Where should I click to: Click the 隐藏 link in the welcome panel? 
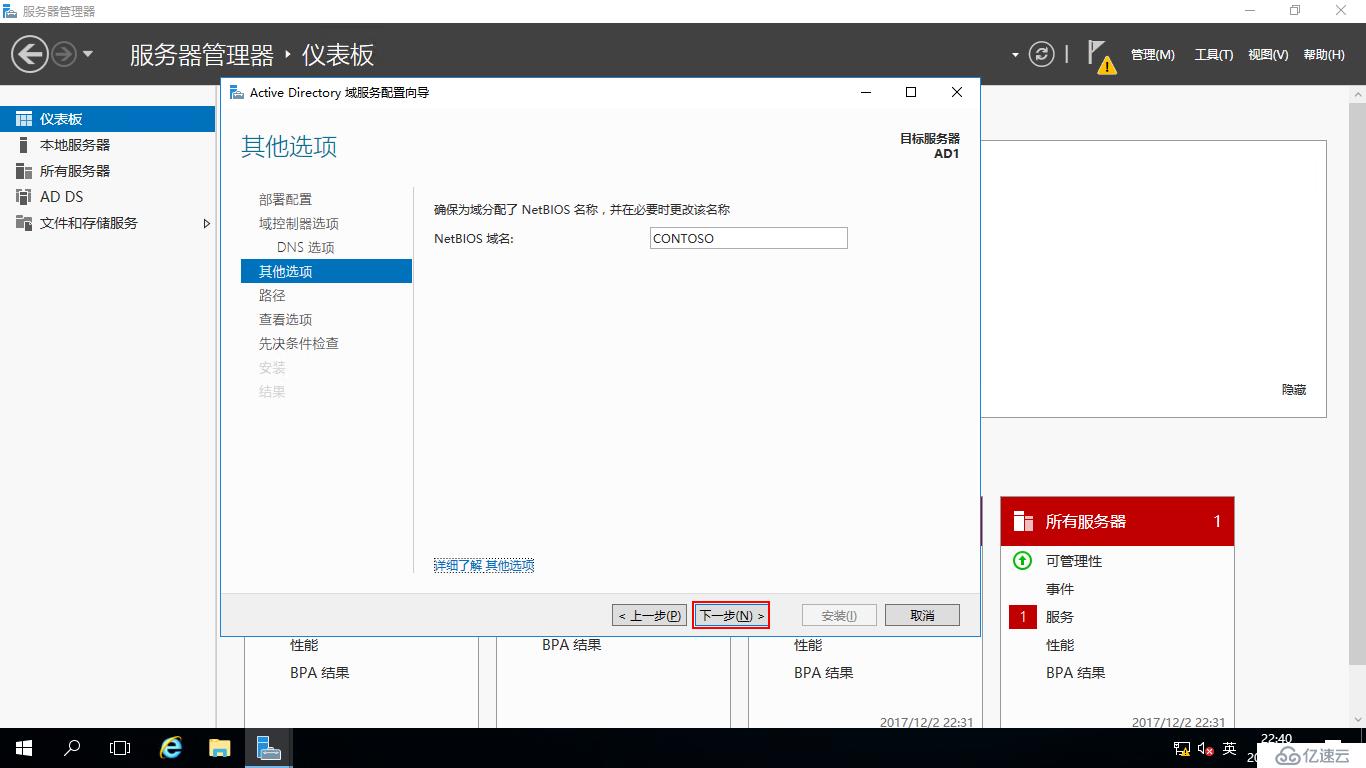tap(1294, 390)
